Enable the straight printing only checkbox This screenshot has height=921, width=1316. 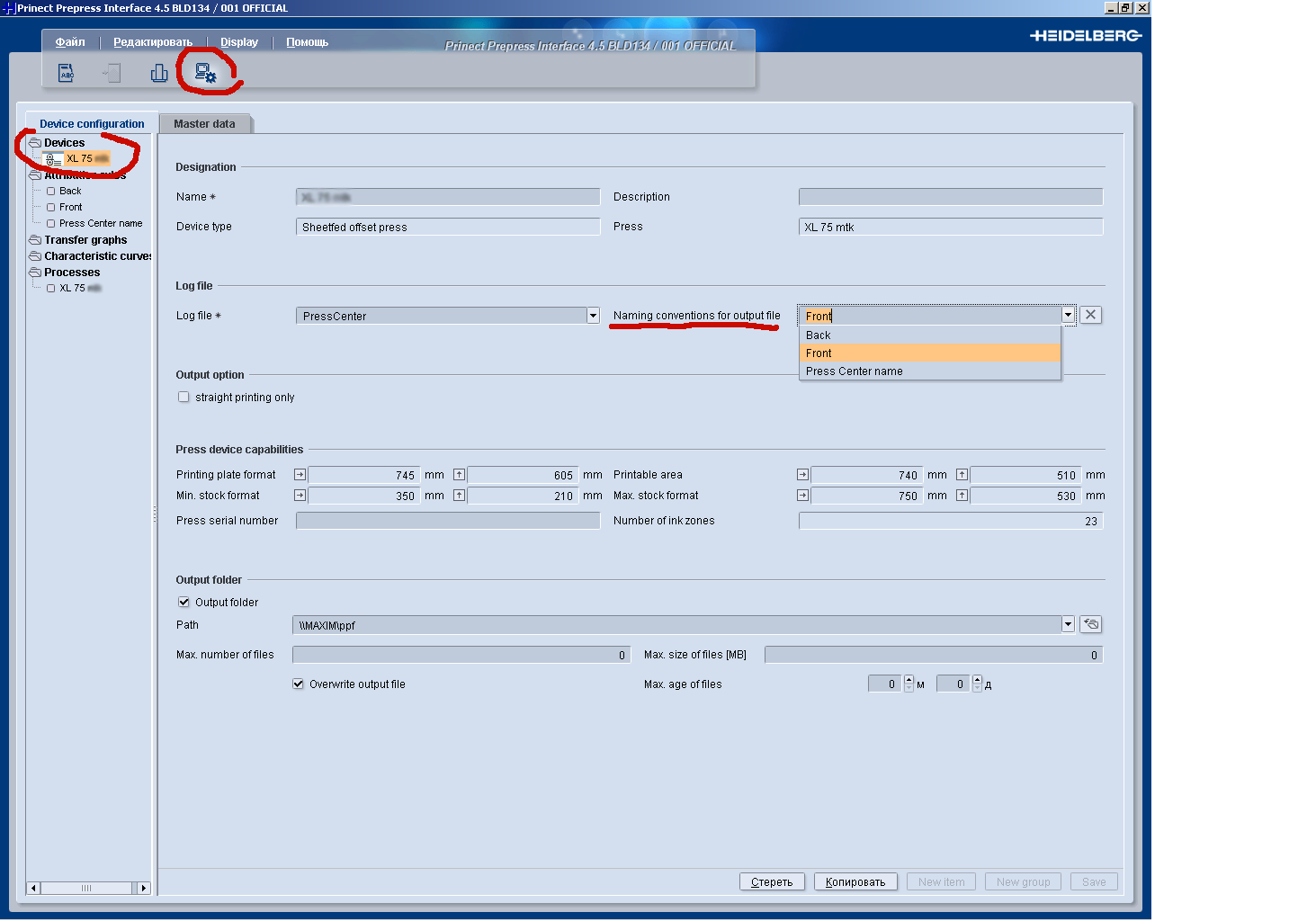184,397
